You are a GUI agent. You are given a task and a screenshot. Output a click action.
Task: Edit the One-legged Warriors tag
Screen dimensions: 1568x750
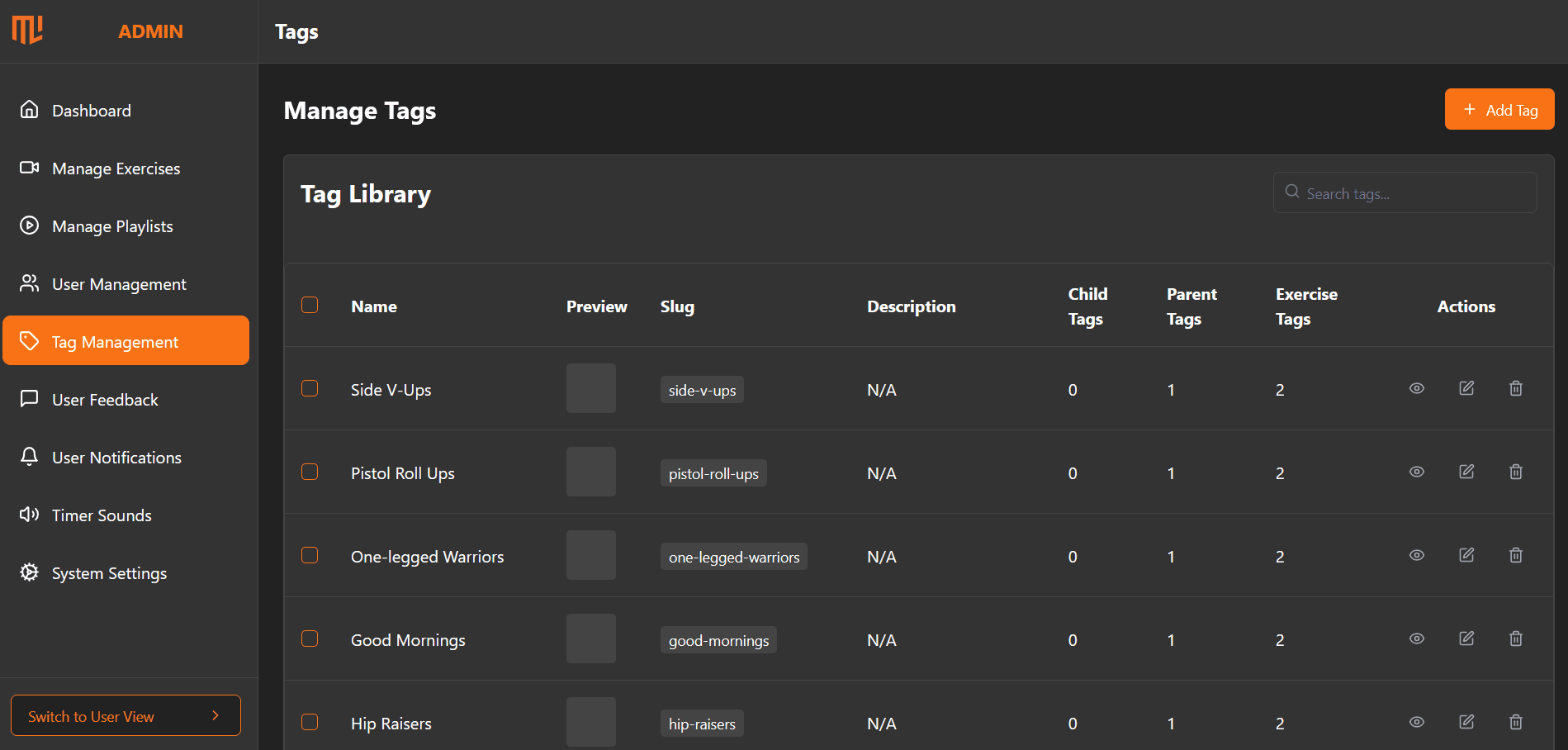pos(1466,555)
